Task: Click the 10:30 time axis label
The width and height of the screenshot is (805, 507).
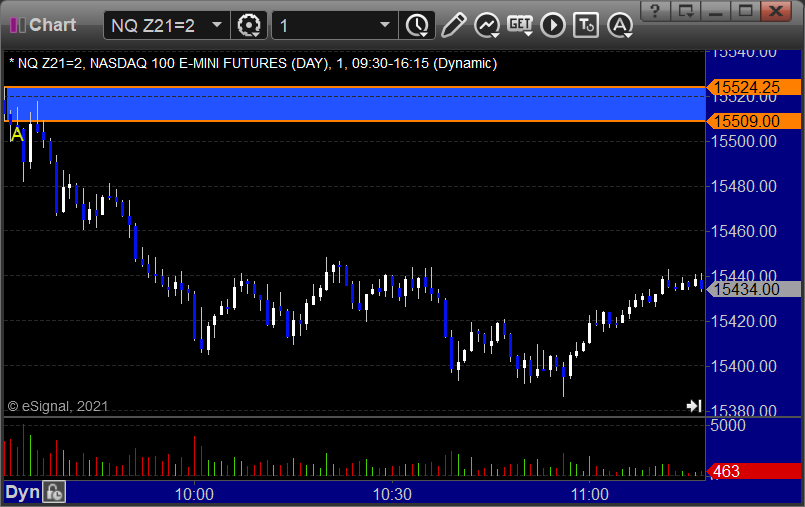Action: point(392,494)
